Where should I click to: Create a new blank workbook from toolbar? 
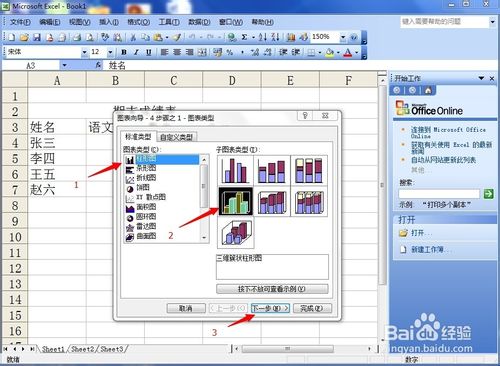[12, 37]
